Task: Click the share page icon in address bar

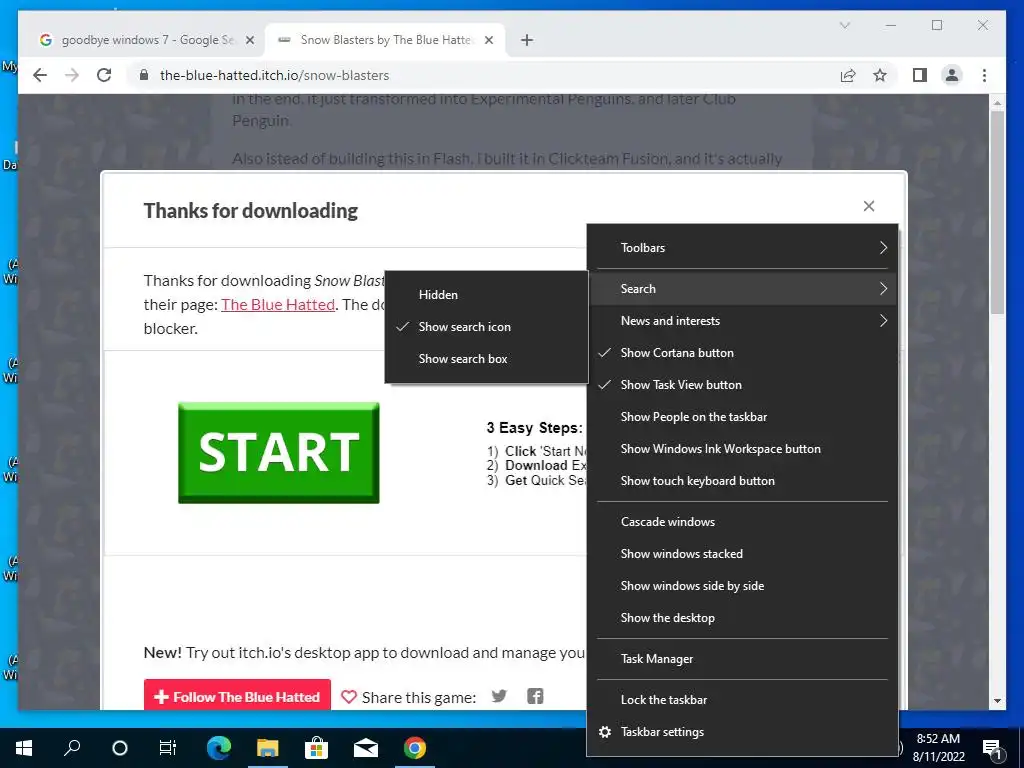Action: click(848, 75)
